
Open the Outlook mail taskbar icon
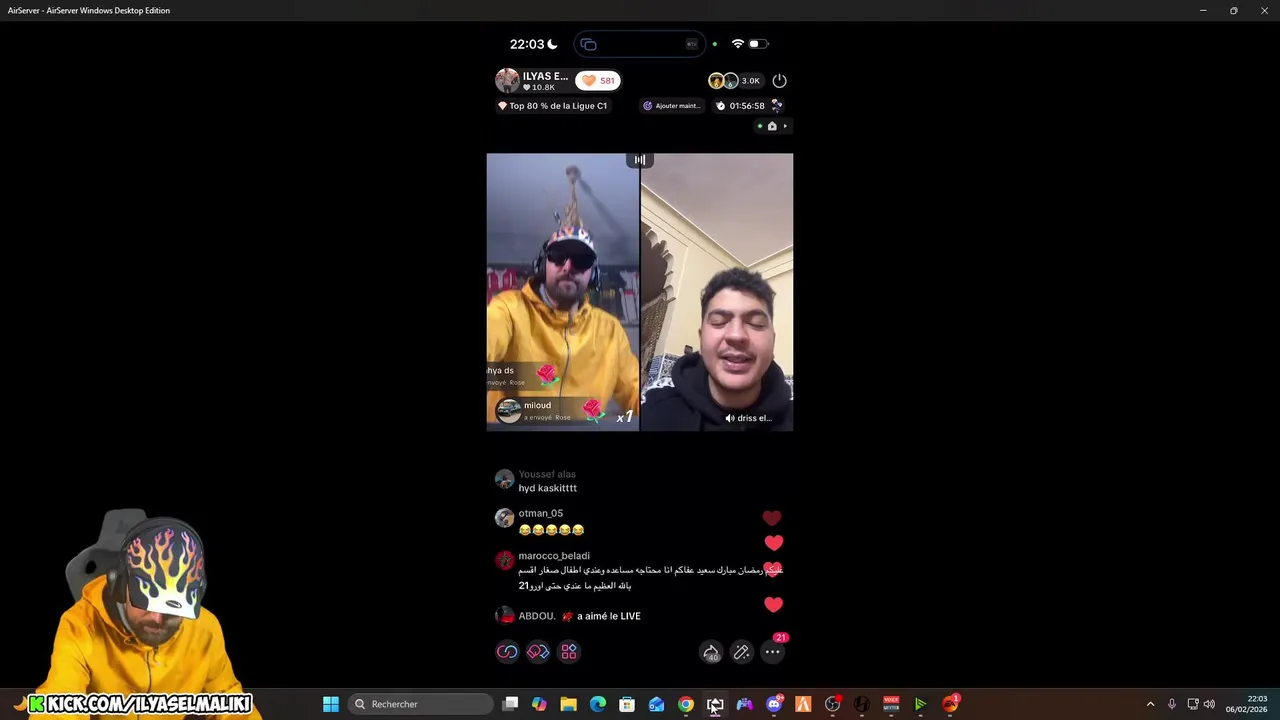click(656, 704)
